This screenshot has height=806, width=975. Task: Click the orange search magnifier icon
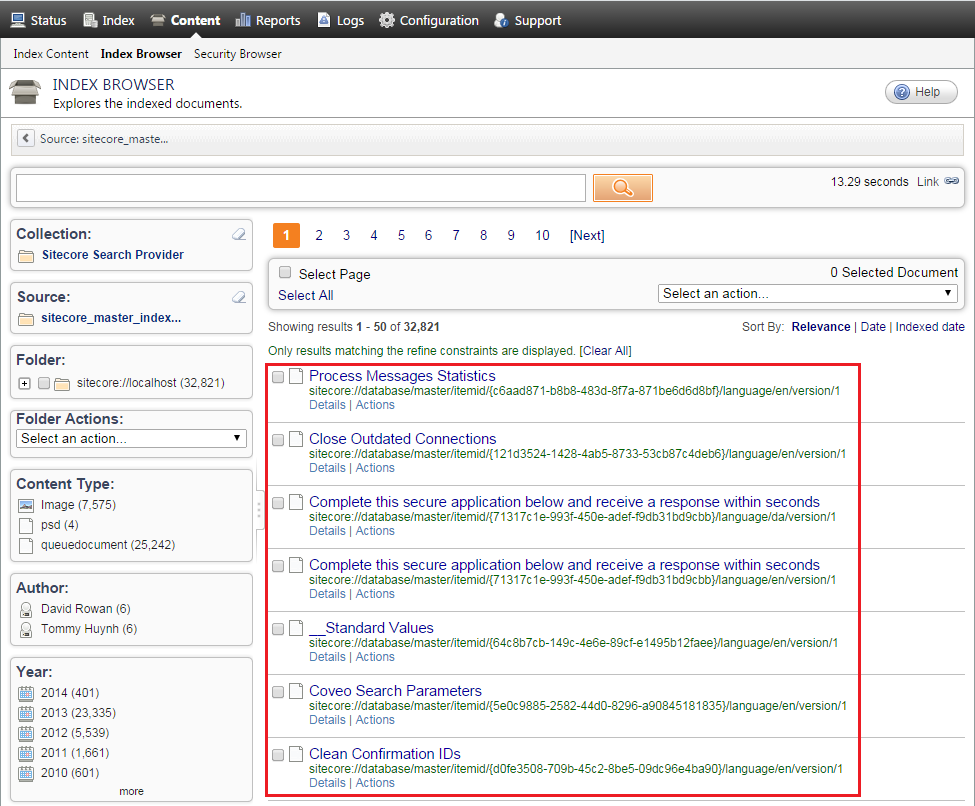622,187
